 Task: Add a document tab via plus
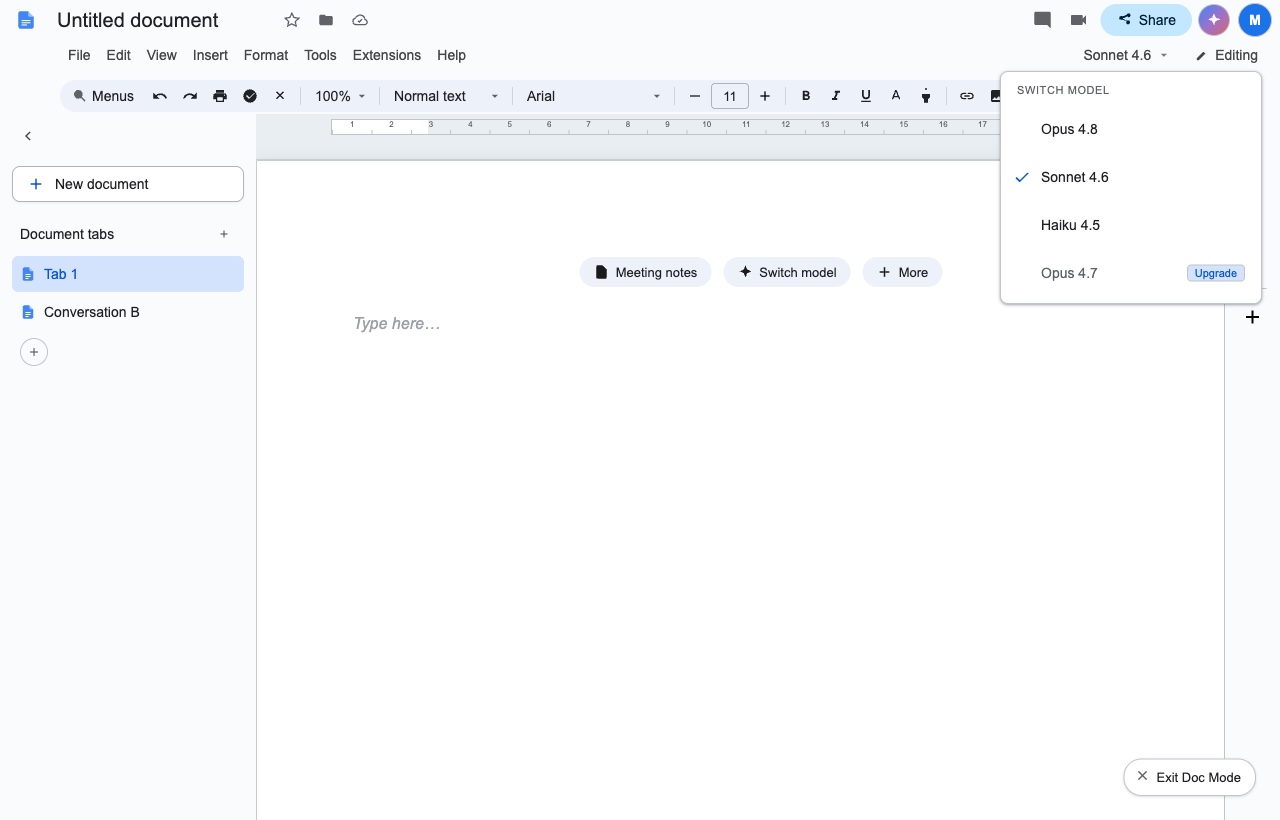pos(224,234)
